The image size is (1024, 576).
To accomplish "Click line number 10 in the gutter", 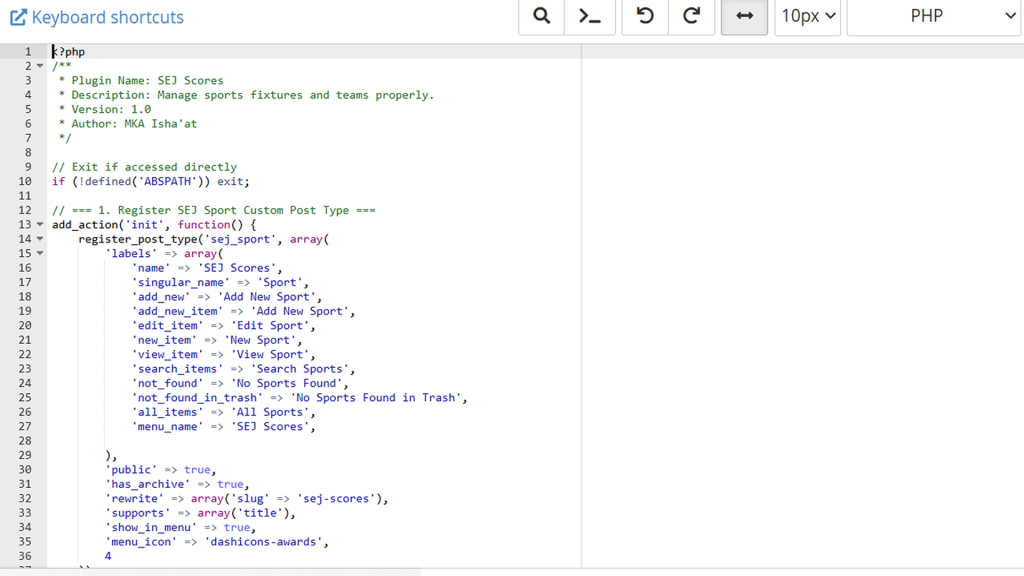I will 25,181.
